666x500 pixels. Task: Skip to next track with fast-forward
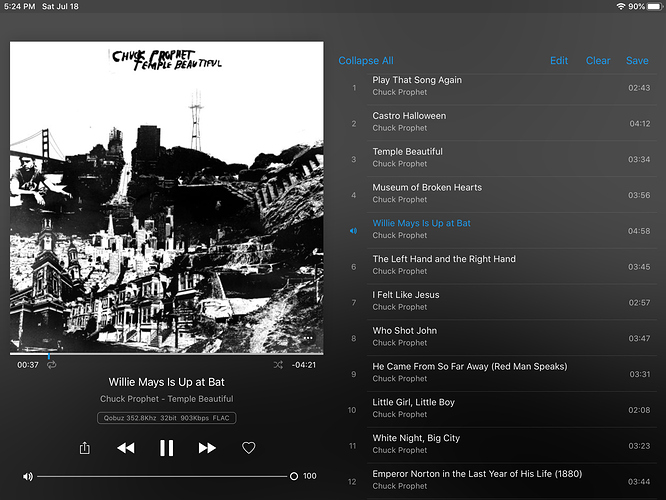[x=207, y=448]
